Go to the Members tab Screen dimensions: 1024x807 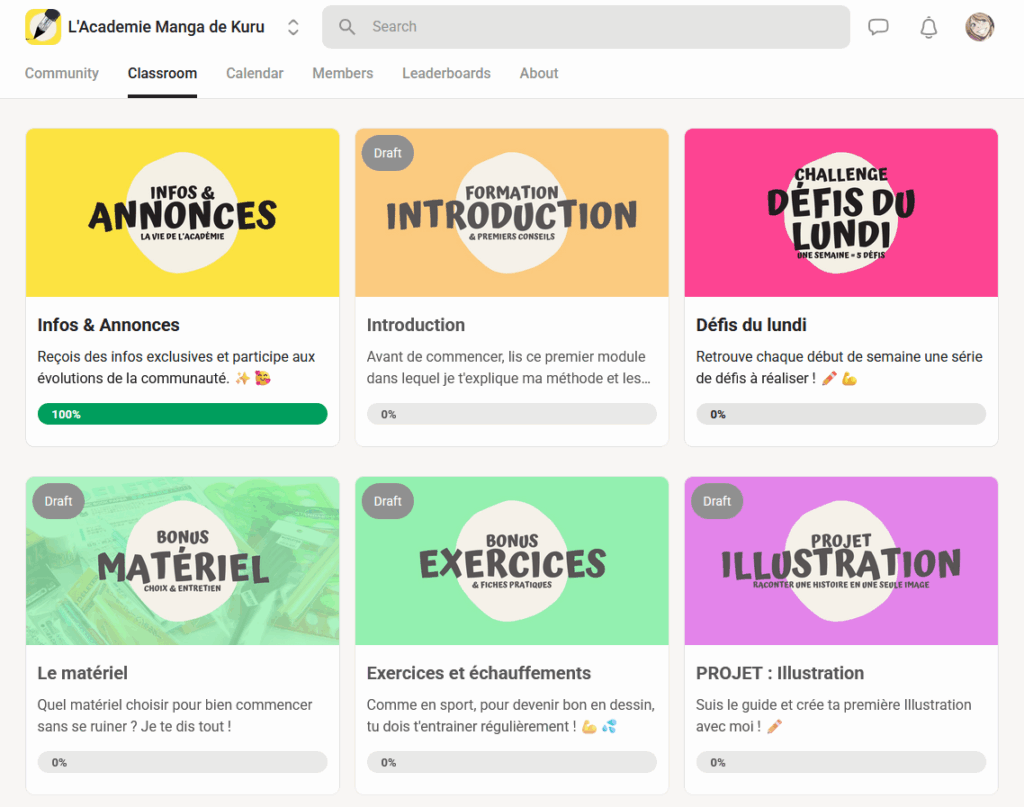coord(342,73)
